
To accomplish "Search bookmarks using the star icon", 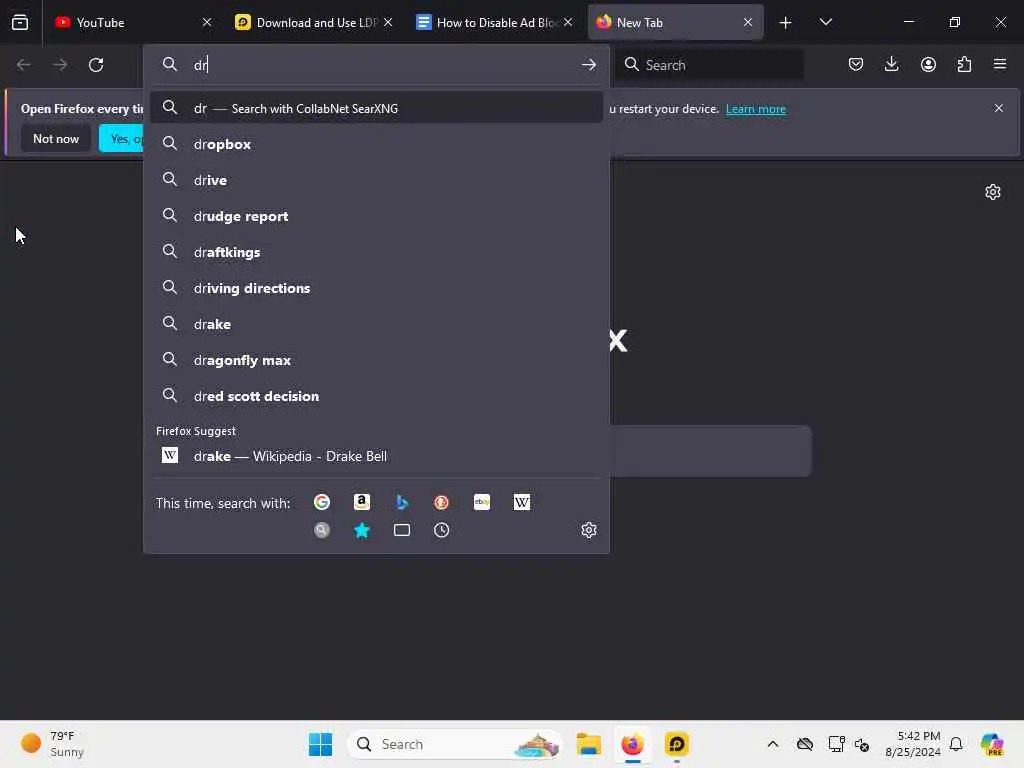I will [362, 530].
